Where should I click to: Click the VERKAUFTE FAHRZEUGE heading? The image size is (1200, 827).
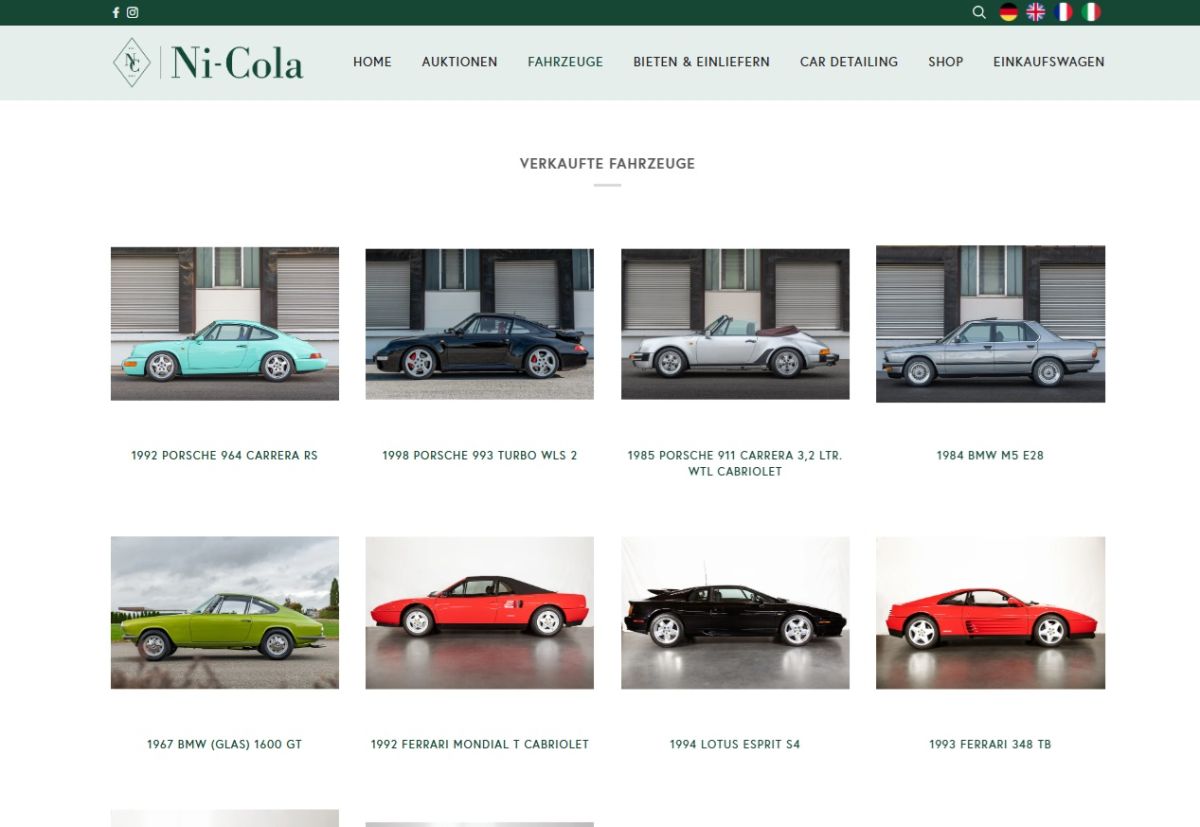point(607,163)
